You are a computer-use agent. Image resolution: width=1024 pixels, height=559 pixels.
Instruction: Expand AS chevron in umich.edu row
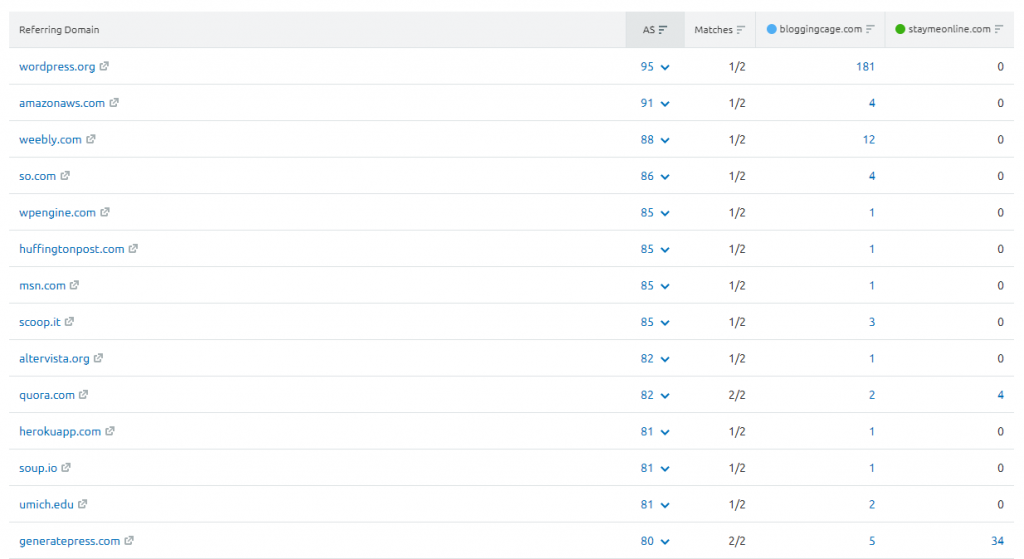(665, 505)
